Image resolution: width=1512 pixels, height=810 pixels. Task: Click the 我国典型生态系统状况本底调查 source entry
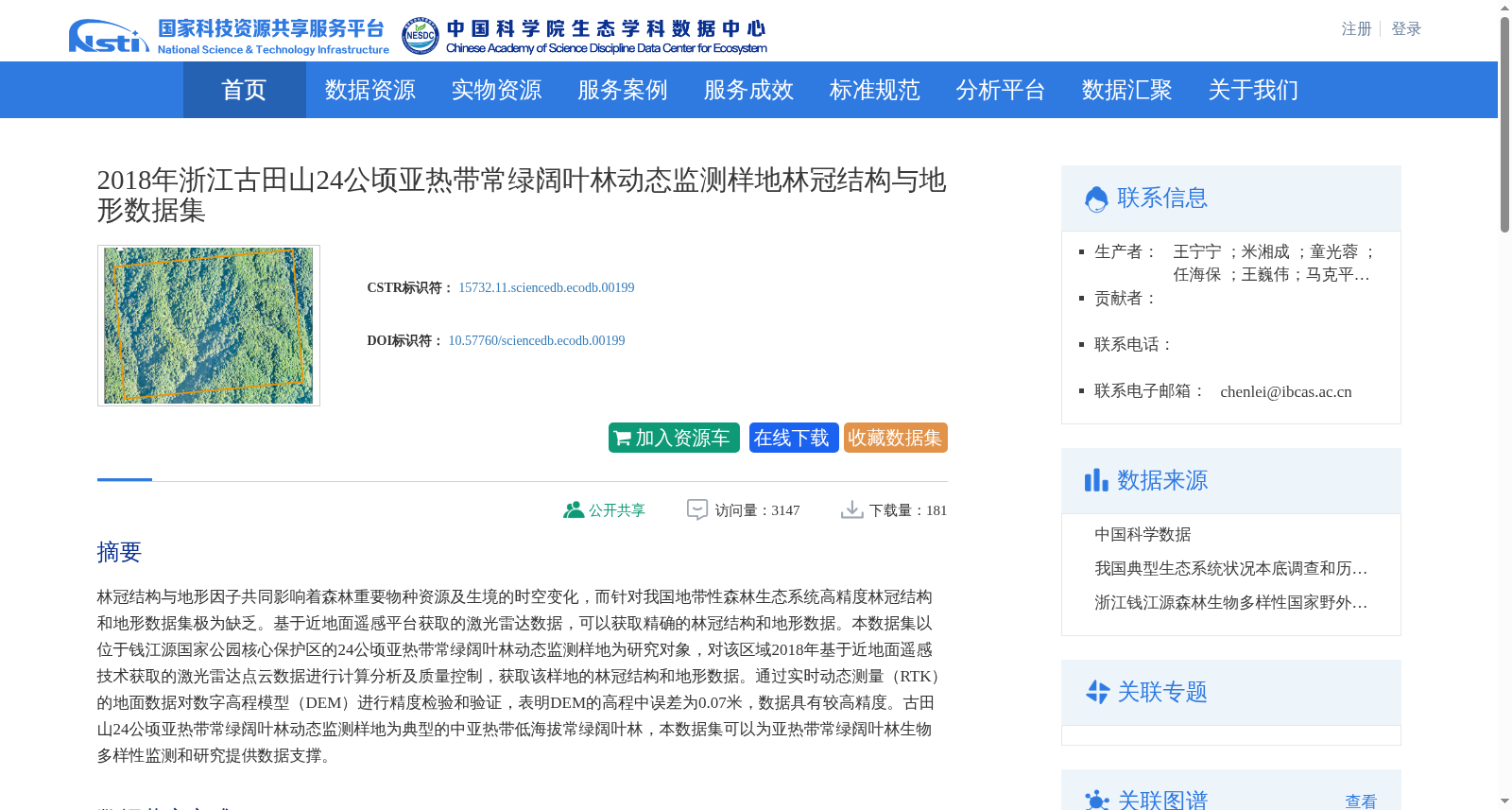click(x=1231, y=569)
